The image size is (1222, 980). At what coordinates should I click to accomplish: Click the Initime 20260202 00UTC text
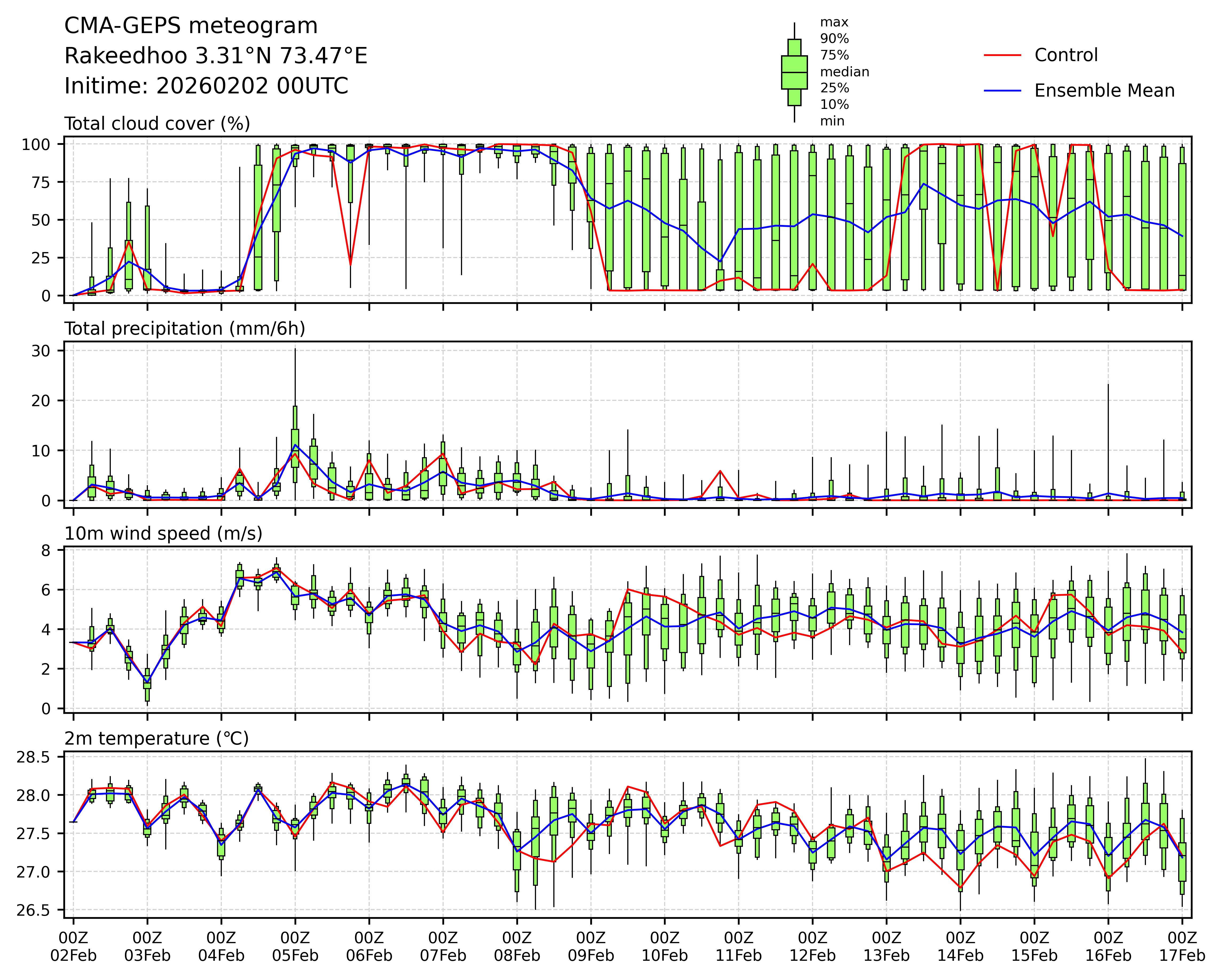[x=206, y=86]
